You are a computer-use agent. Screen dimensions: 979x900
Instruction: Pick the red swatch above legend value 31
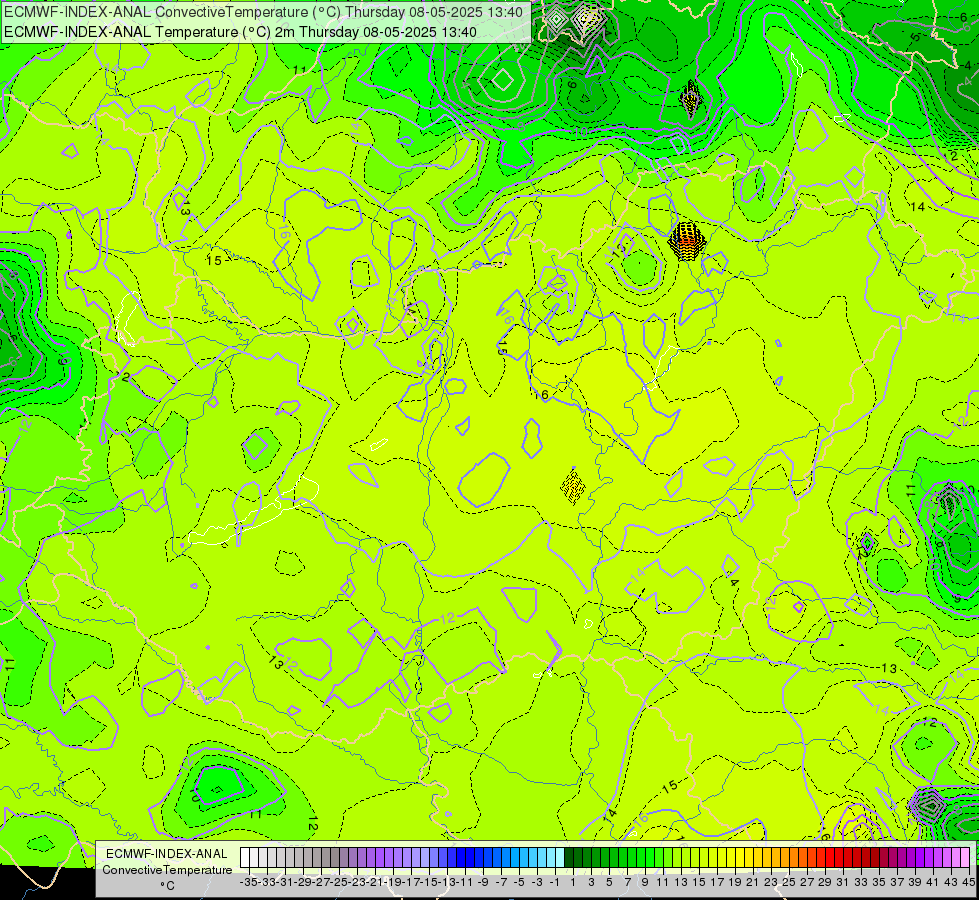(x=839, y=858)
